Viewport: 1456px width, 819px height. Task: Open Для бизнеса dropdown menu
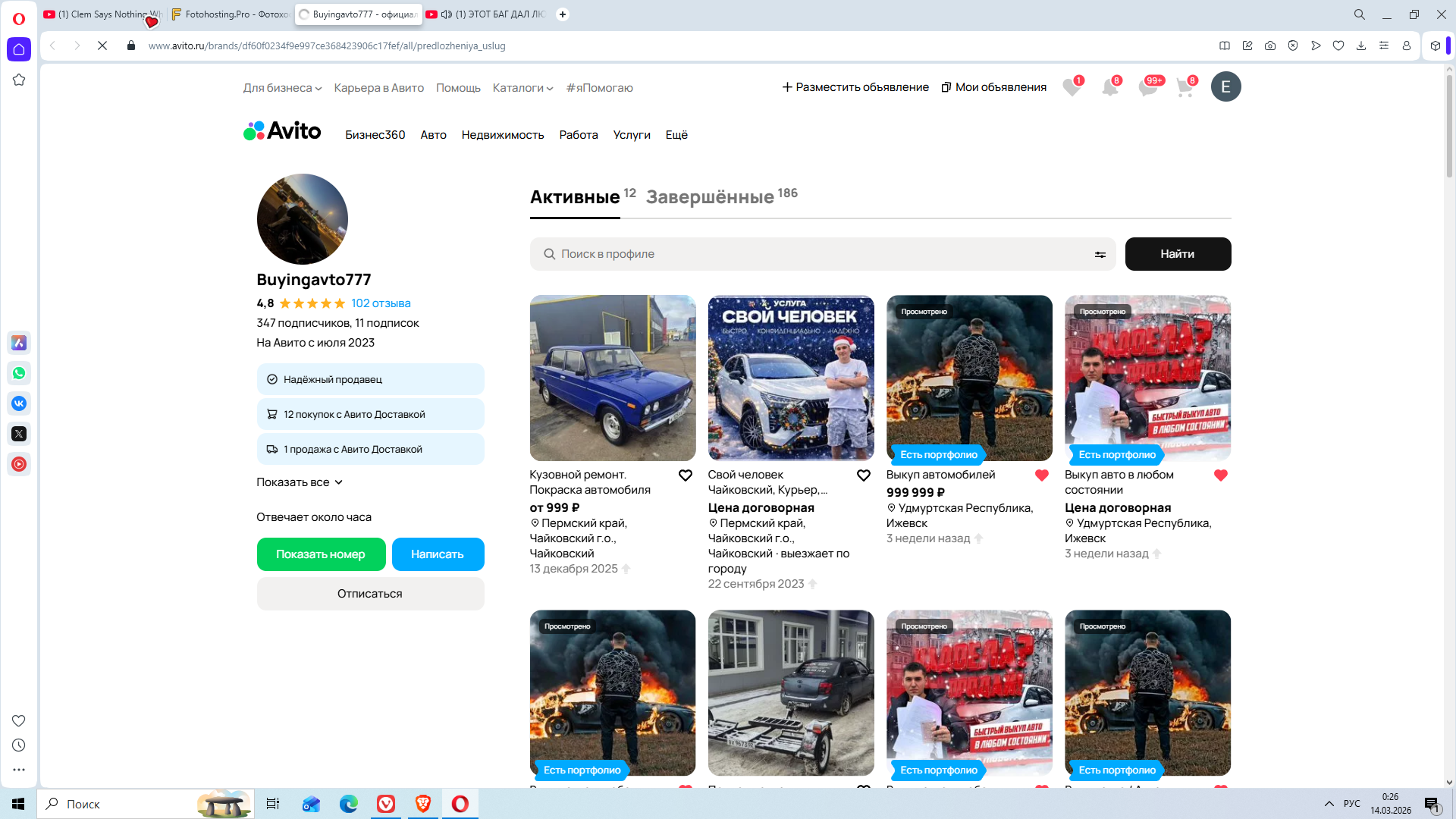pyautogui.click(x=282, y=88)
